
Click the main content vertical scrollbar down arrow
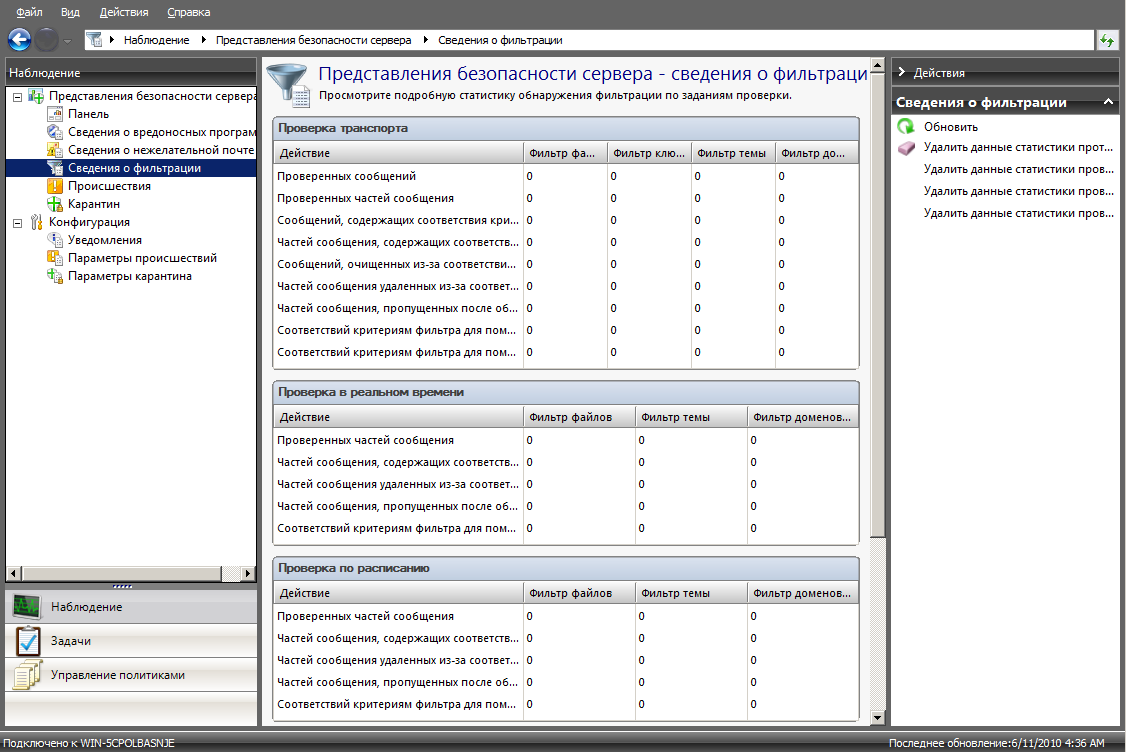point(878,718)
